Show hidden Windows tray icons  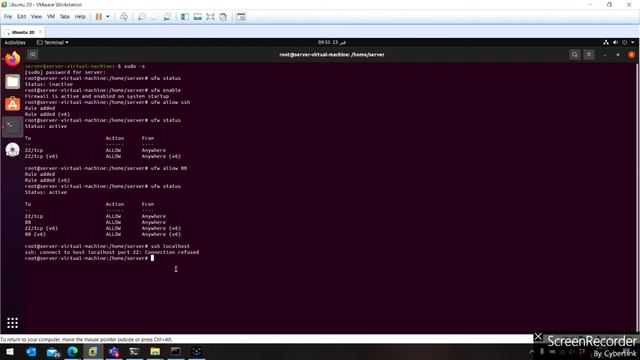tap(531, 351)
